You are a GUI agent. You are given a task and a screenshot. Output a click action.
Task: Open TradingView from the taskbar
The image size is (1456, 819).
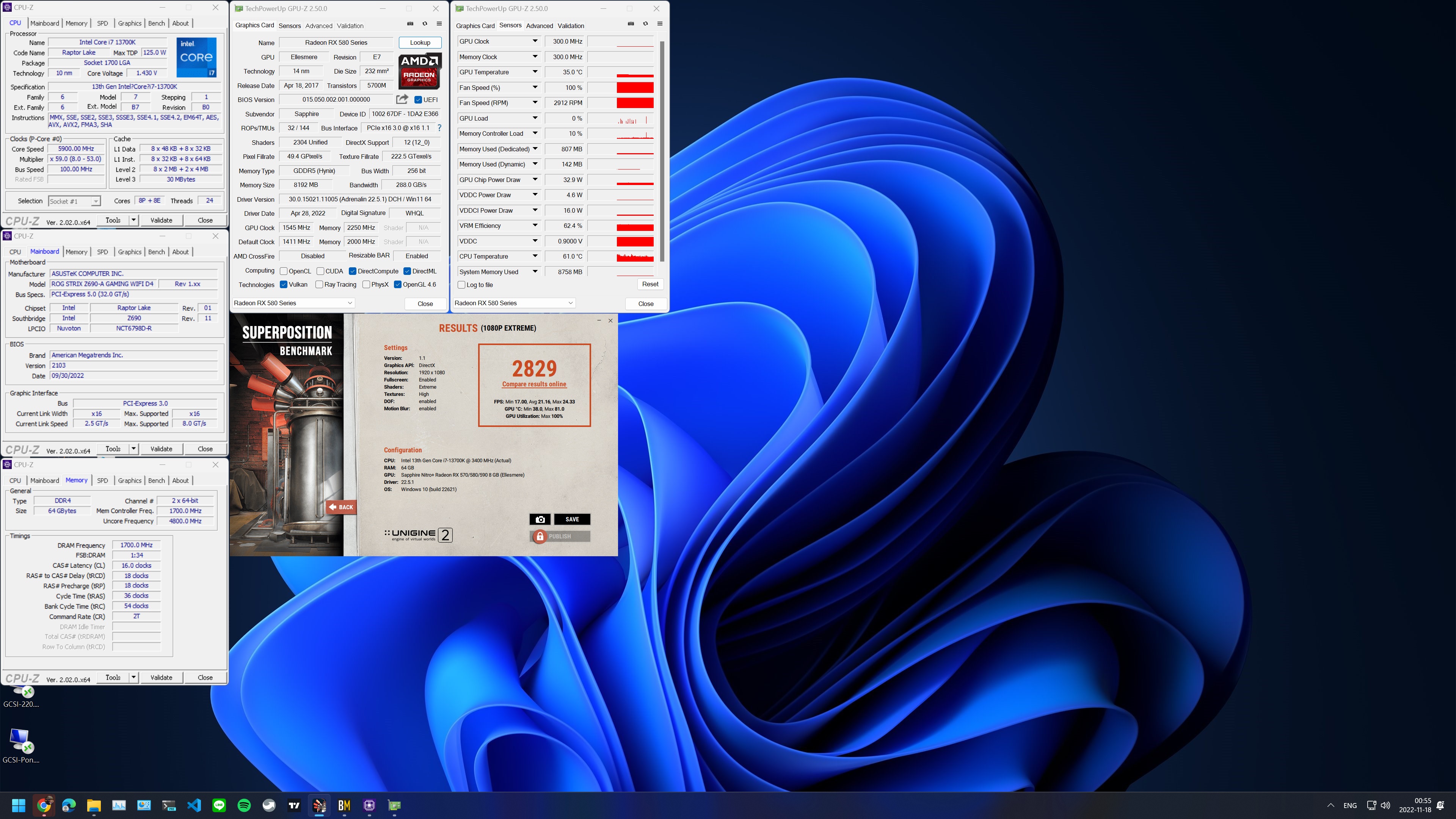[294, 805]
